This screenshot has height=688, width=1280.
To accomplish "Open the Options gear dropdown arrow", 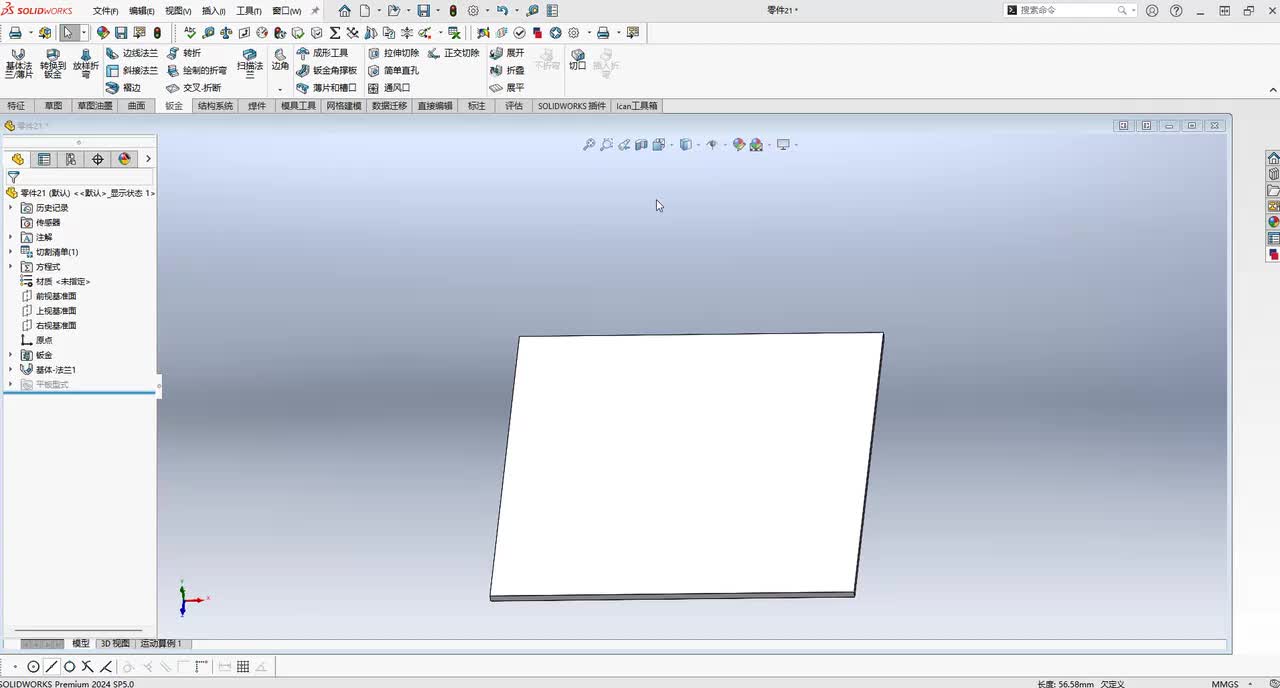I will tap(487, 11).
